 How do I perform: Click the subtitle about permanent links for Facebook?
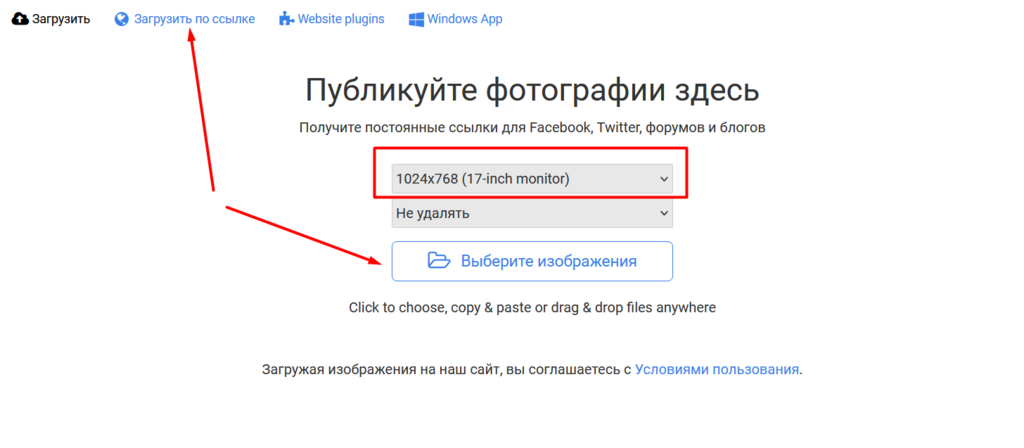(532, 128)
